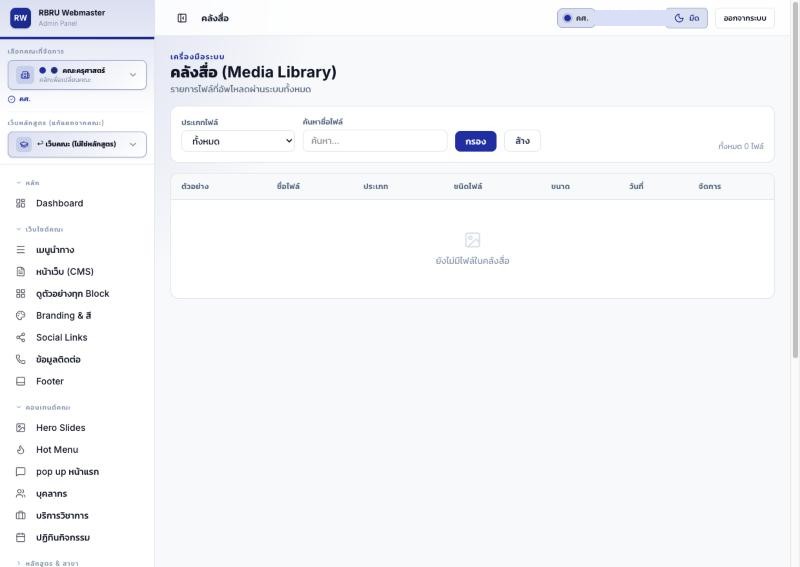Open the Social Links share icon

coord(20,337)
